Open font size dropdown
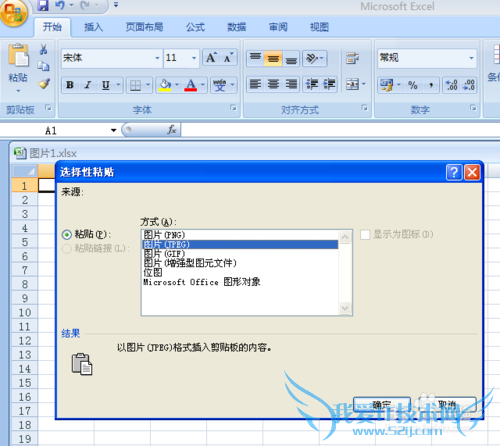Image resolution: width=500 pixels, height=446 pixels. click(194, 58)
